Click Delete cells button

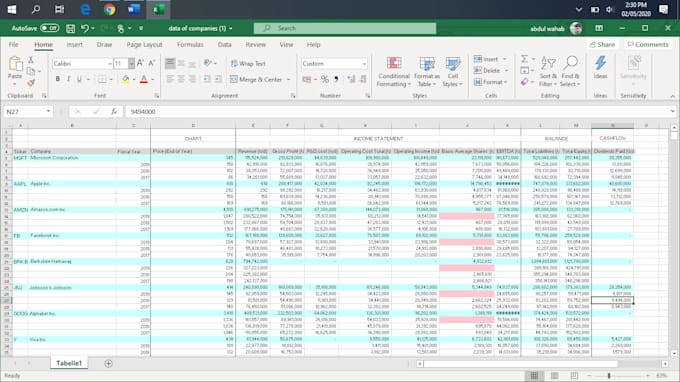click(487, 70)
